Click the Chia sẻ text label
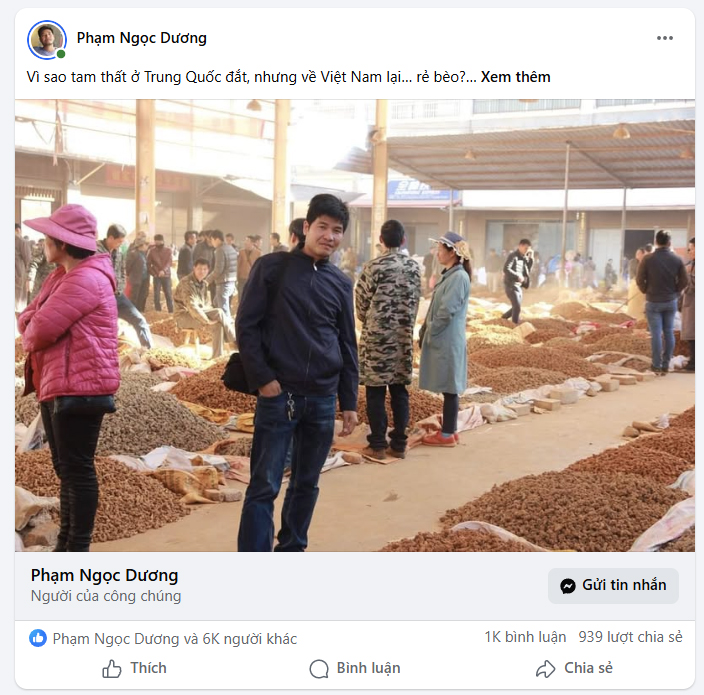This screenshot has height=695, width=704. pyautogui.click(x=588, y=668)
